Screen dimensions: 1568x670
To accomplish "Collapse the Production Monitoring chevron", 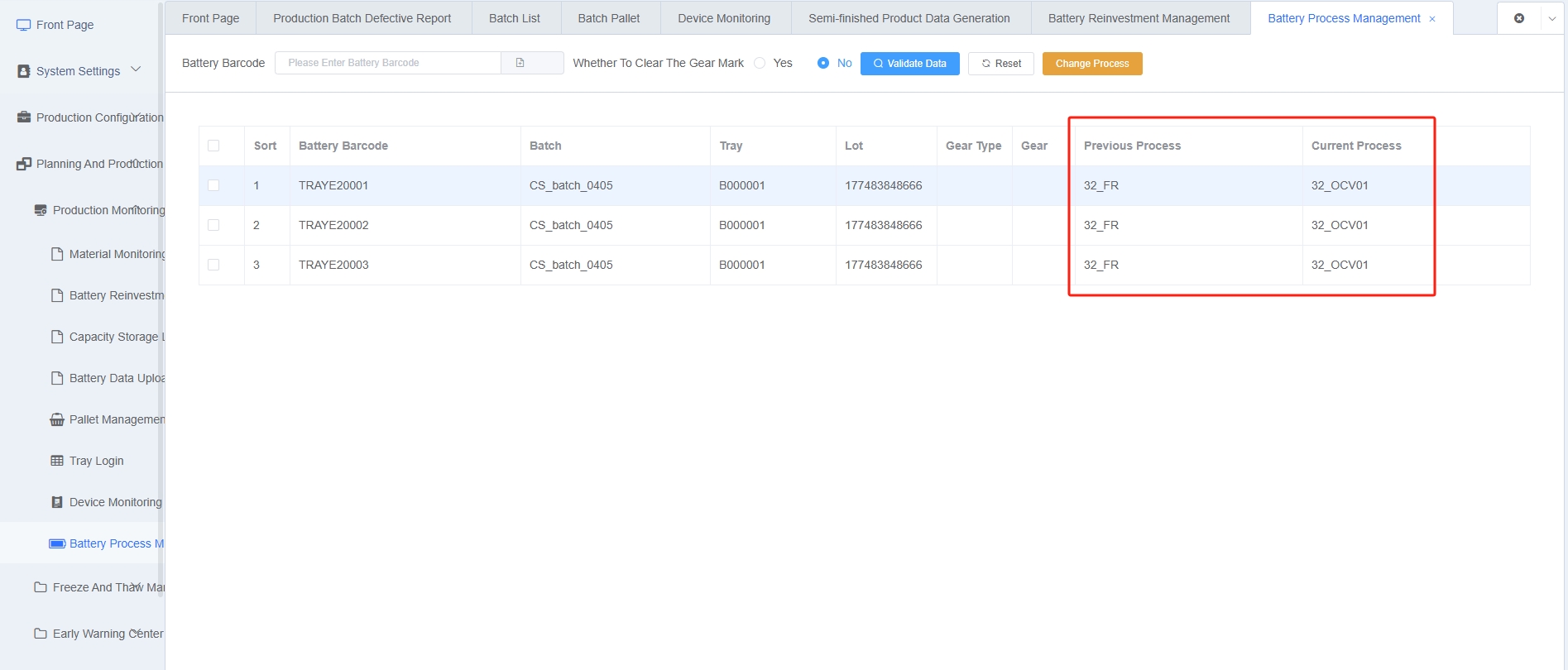I will coord(136,208).
